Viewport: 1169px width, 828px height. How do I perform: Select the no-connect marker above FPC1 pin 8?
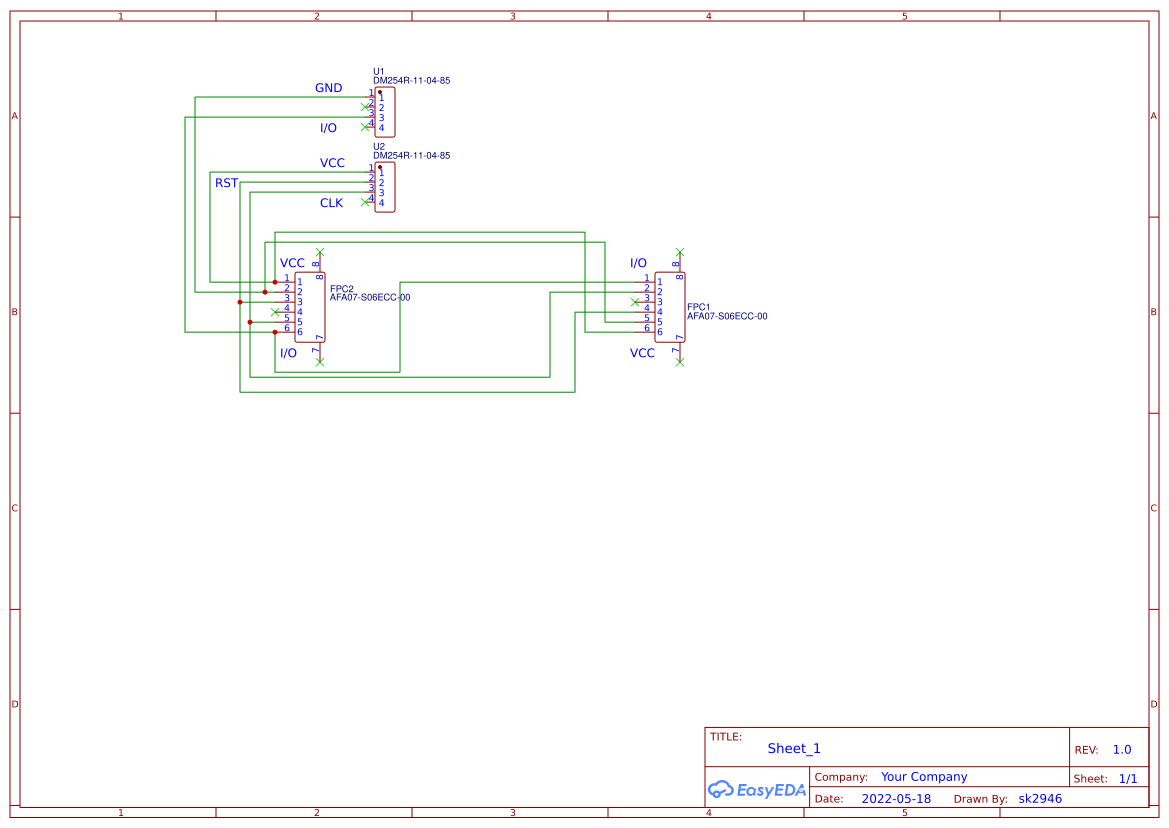(680, 251)
